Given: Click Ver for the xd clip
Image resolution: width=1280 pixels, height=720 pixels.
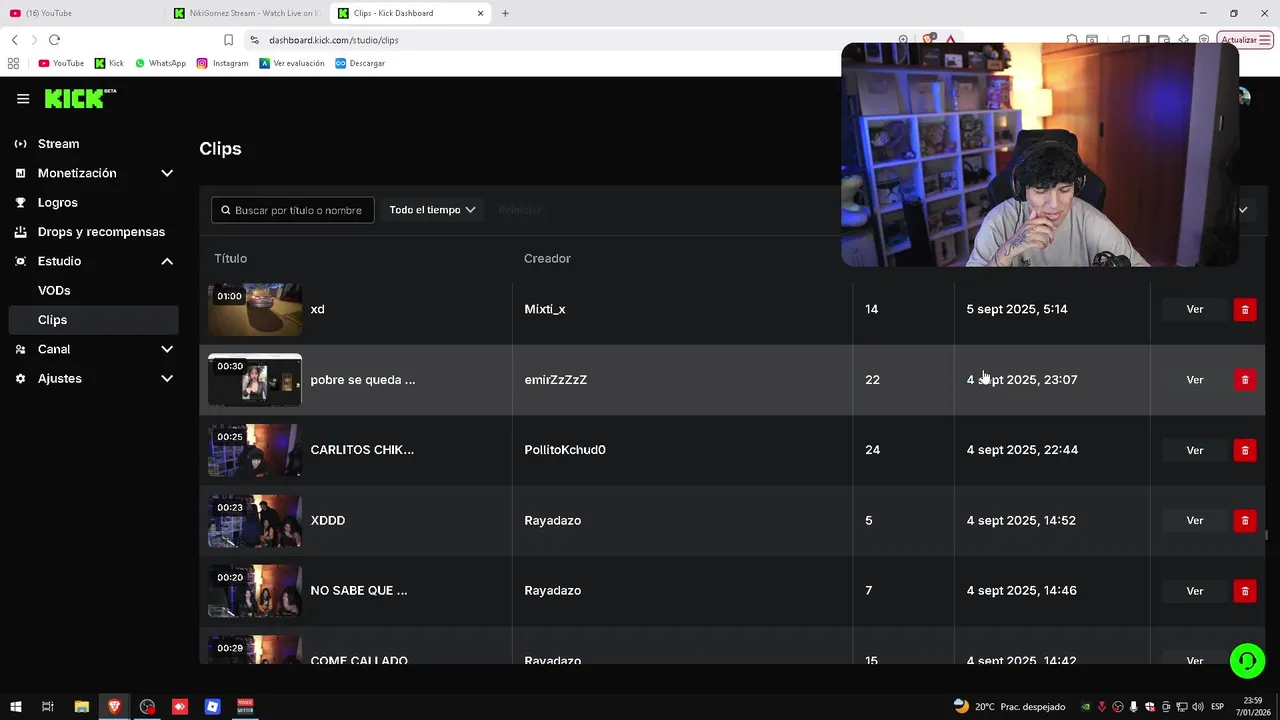Looking at the screenshot, I should (1194, 309).
